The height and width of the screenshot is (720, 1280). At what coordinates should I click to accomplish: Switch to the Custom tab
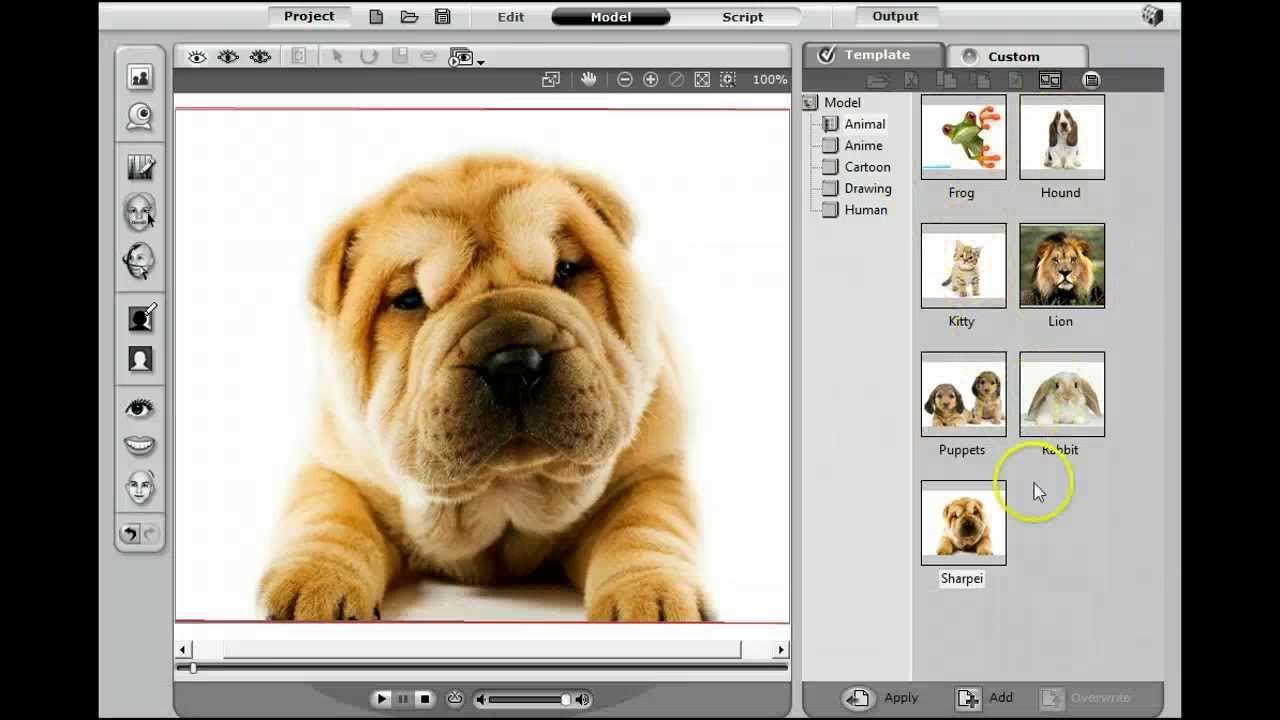1015,56
